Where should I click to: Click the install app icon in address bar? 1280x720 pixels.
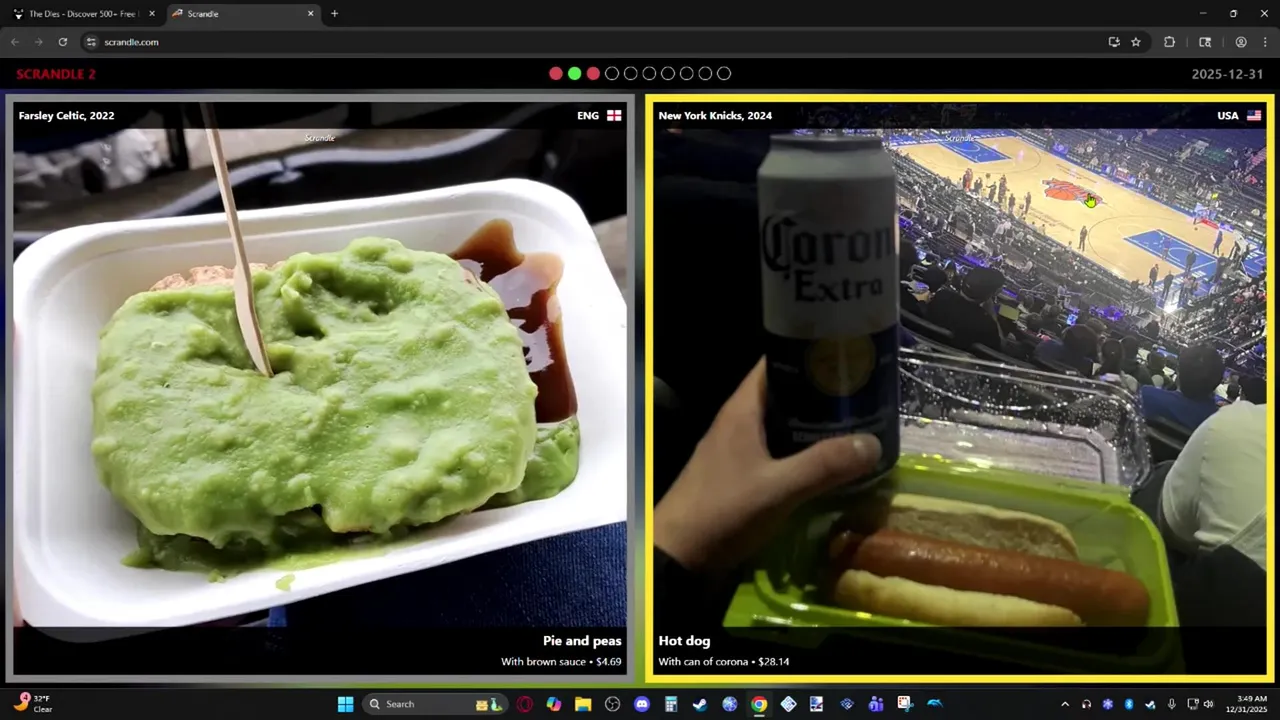point(1114,42)
